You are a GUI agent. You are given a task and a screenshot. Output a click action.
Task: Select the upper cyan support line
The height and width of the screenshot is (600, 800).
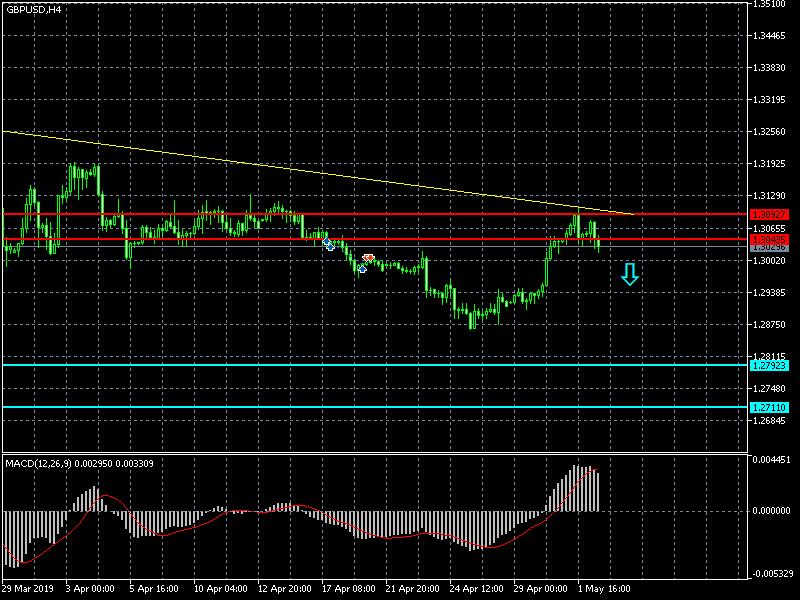pyautogui.click(x=400, y=365)
